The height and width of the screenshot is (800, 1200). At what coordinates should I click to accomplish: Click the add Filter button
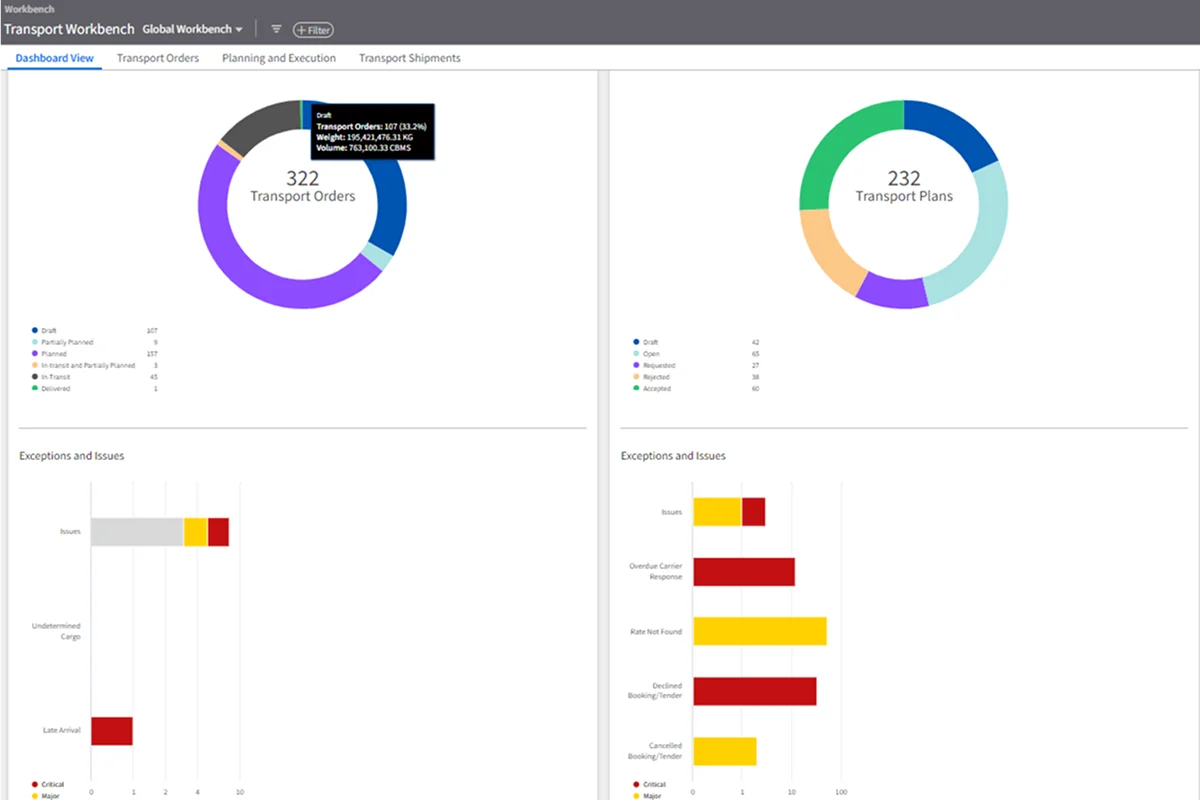[x=313, y=30]
